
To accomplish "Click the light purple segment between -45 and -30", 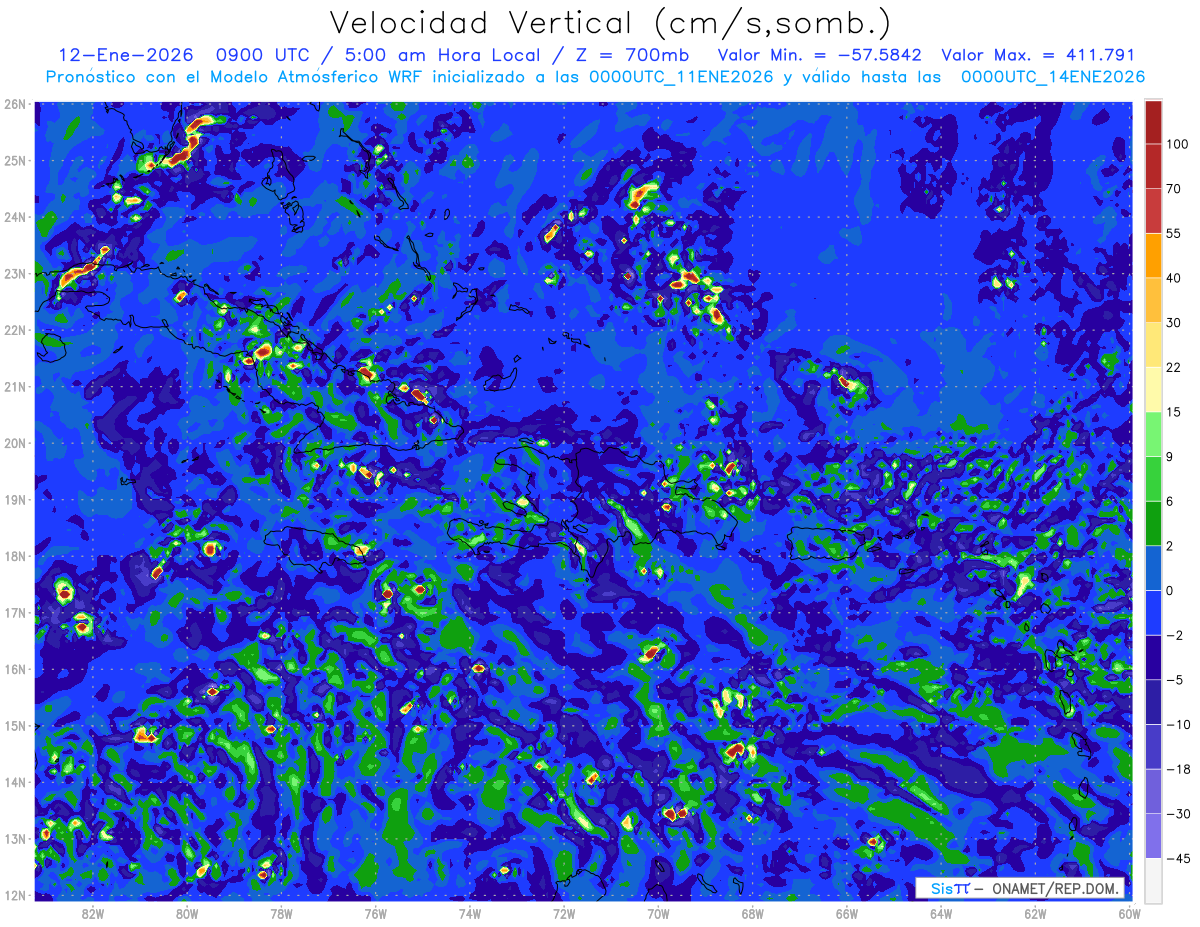I will tap(1153, 836).
